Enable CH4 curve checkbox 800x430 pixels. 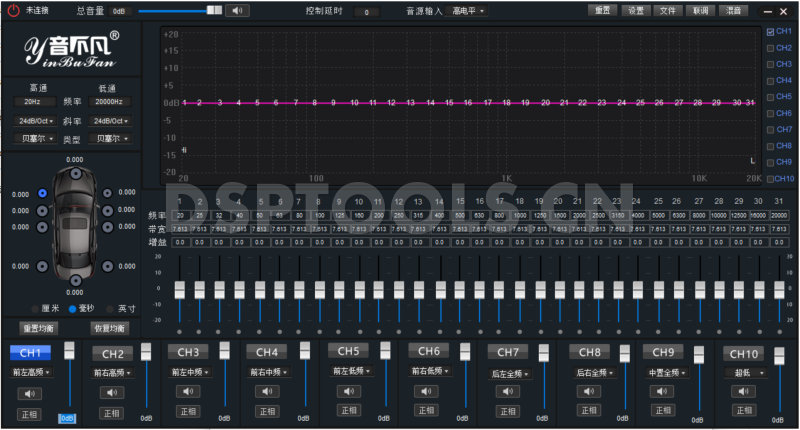[770, 81]
